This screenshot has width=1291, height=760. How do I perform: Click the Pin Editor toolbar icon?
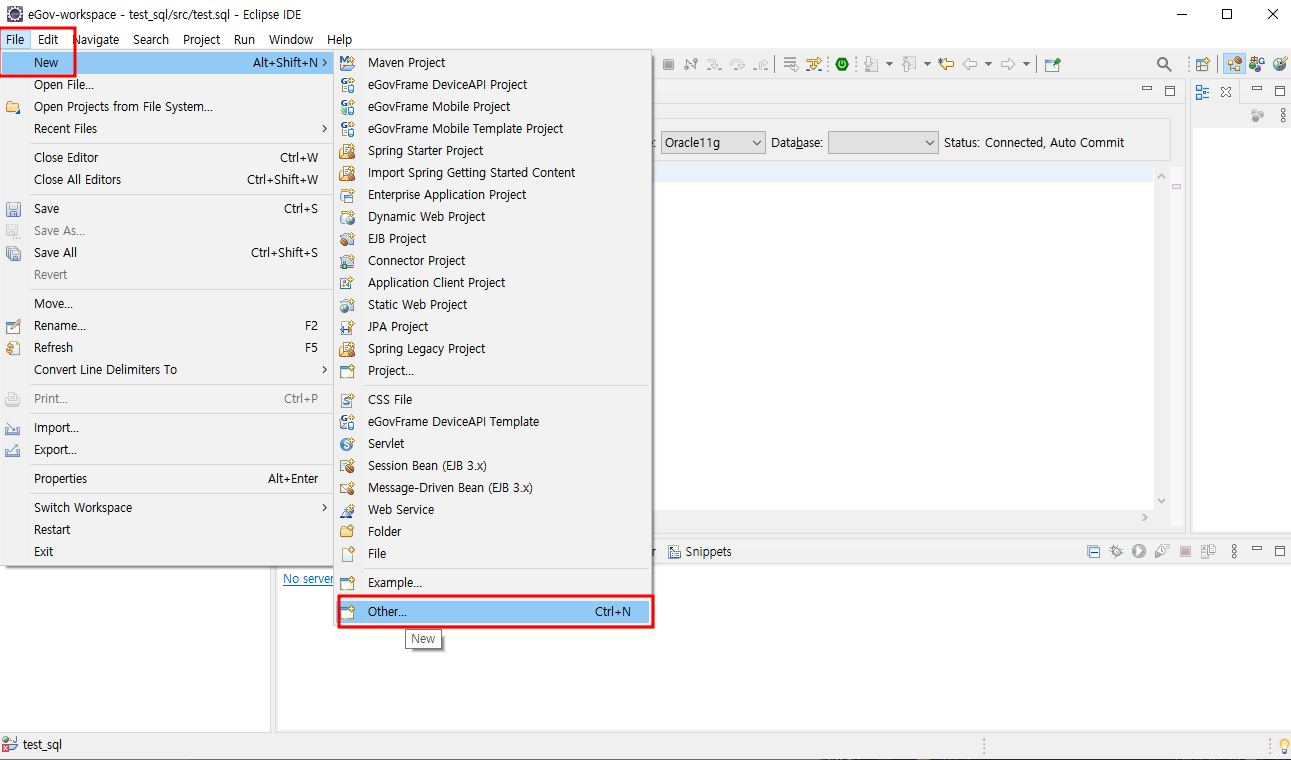1052,64
